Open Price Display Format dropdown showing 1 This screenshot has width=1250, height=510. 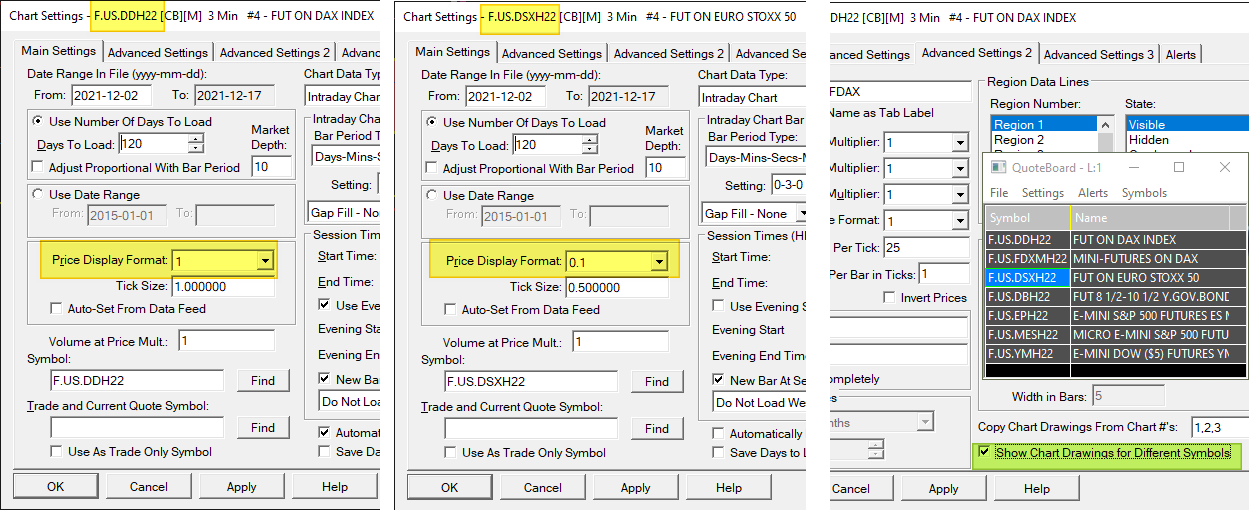pyautogui.click(x=264, y=260)
